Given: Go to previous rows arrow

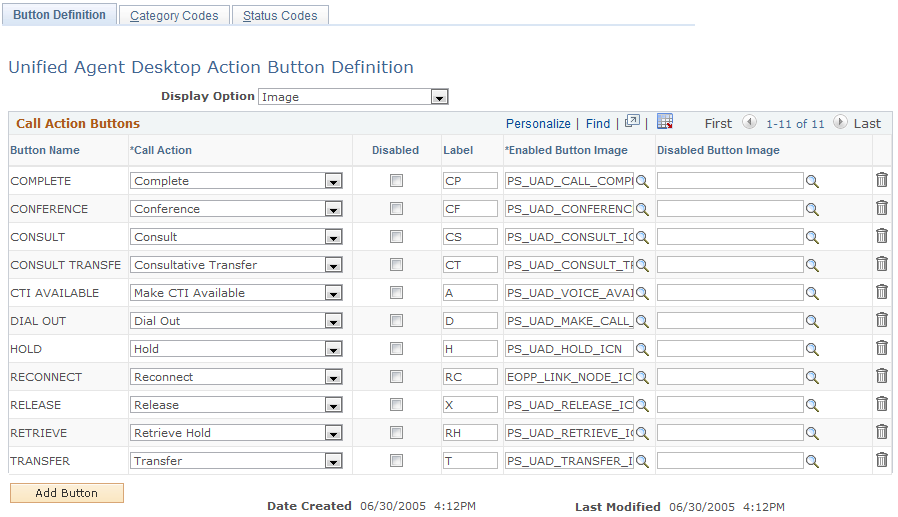Looking at the screenshot, I should coord(749,122).
